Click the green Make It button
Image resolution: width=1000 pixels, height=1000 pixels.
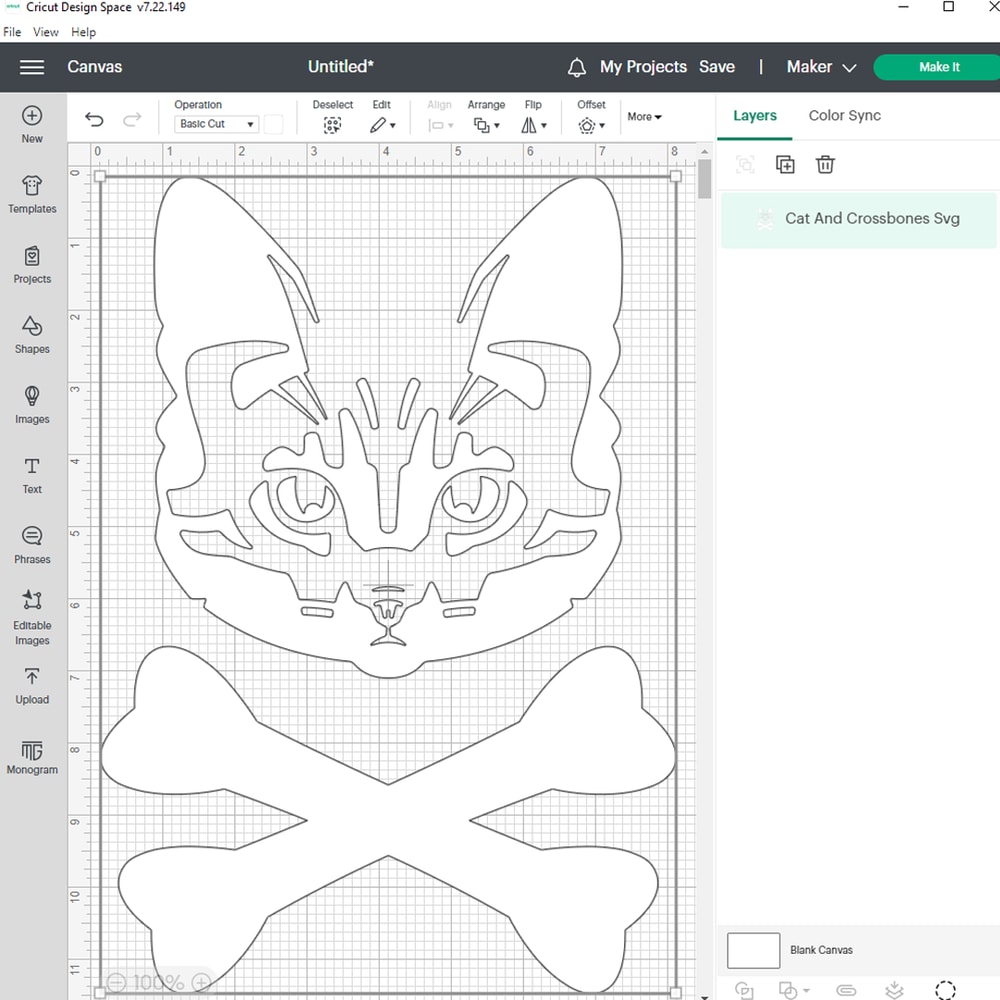(937, 67)
